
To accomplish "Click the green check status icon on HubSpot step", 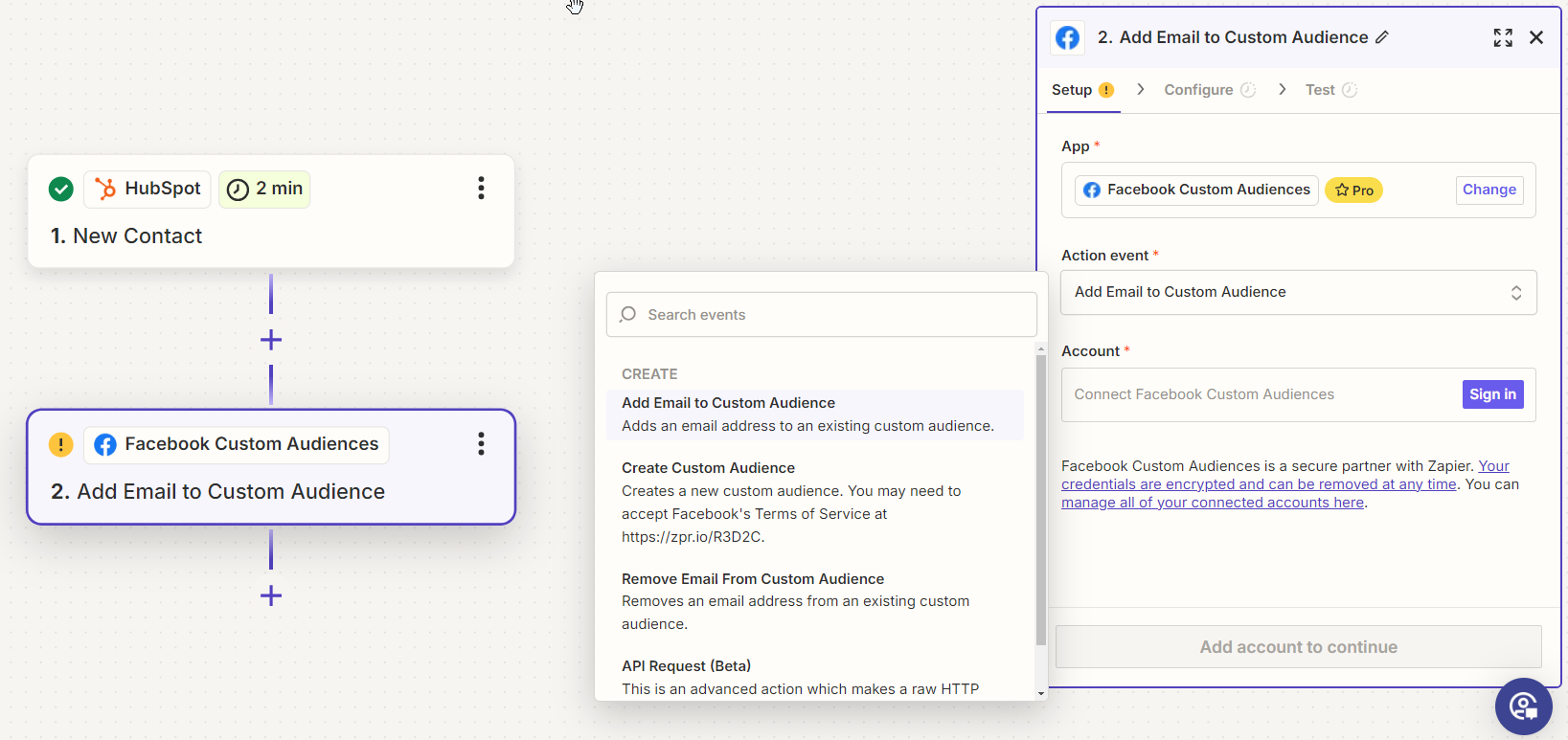I will (61, 190).
